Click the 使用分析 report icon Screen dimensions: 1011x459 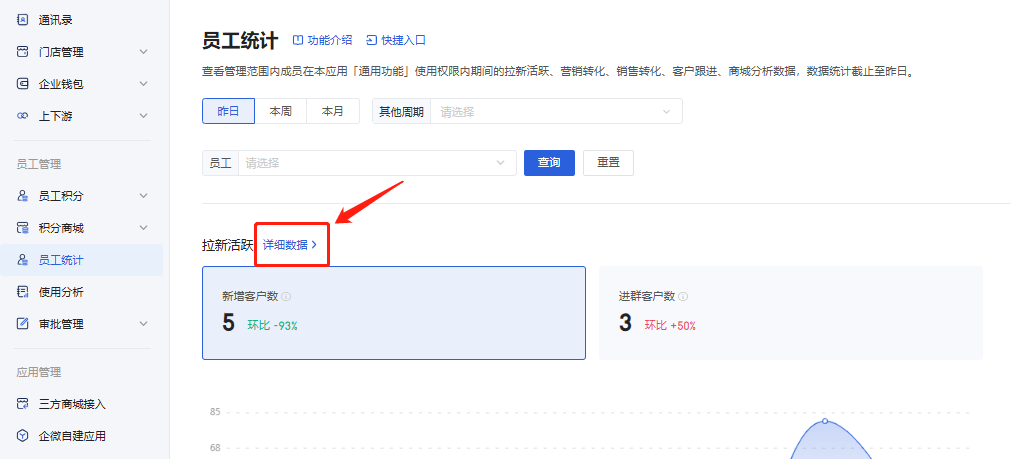[x=23, y=292]
